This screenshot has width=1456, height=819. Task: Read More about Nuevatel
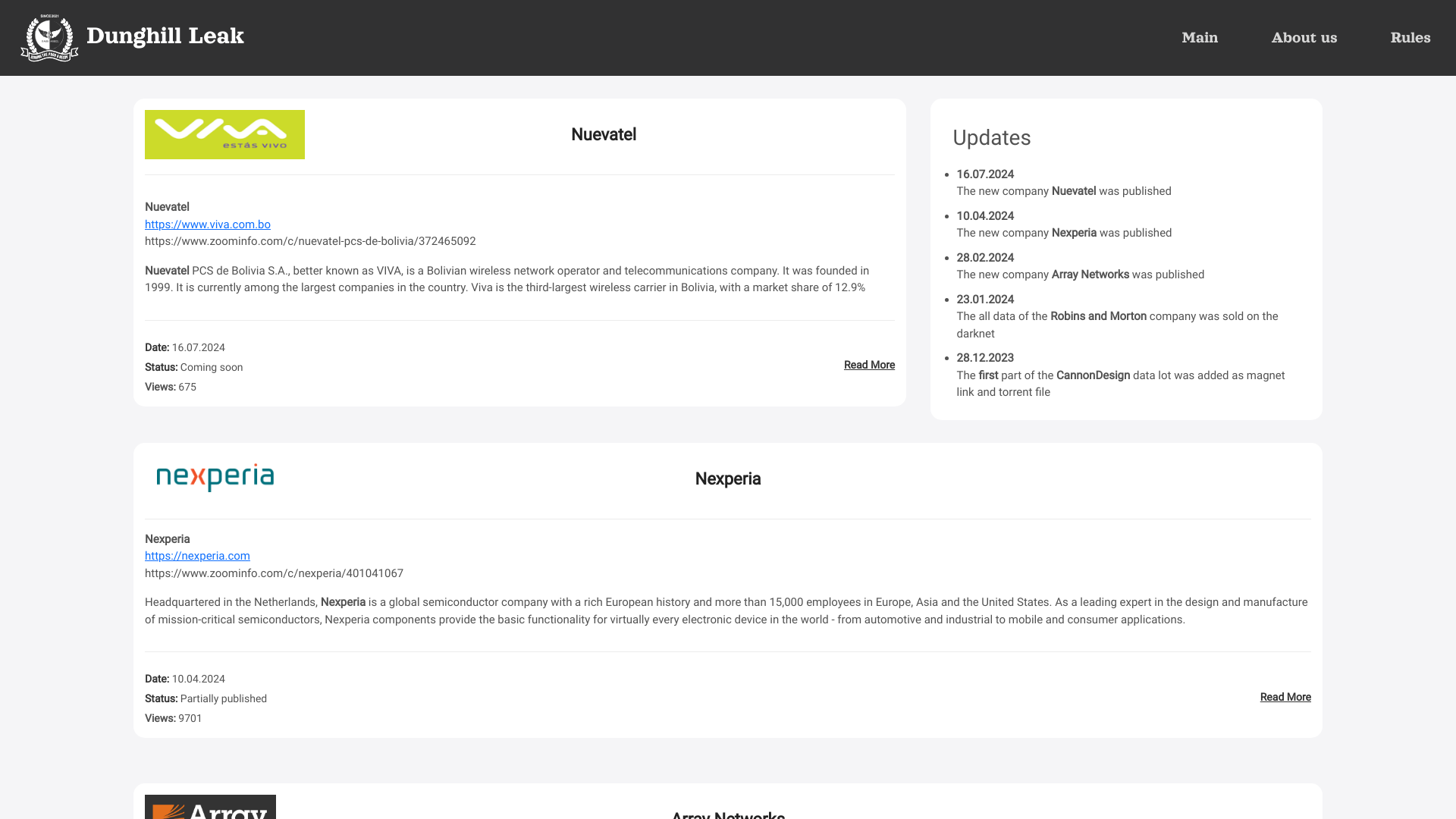point(869,365)
